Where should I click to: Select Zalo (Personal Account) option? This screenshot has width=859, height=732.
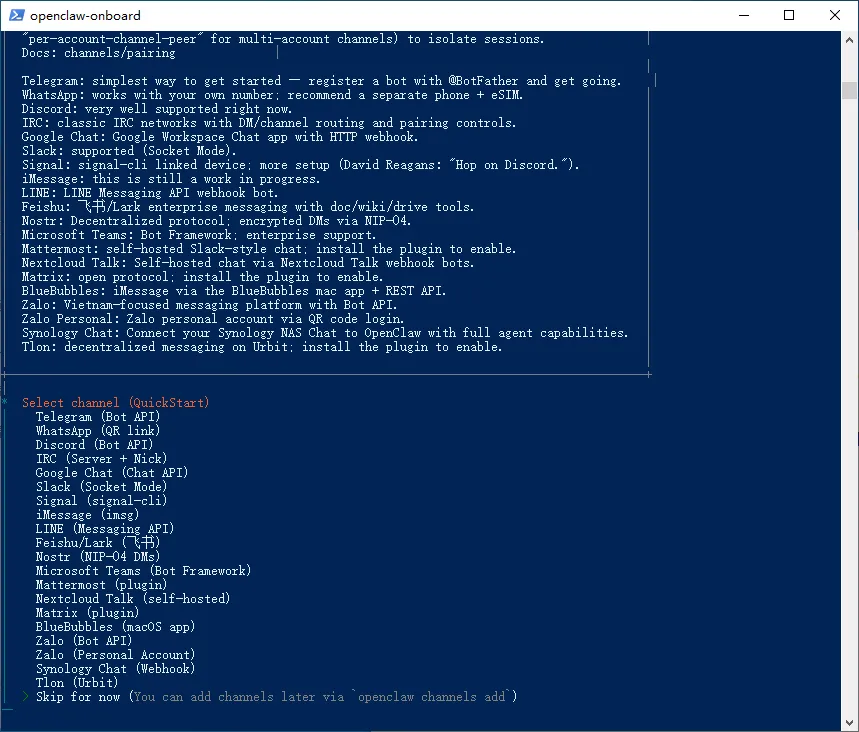[x=116, y=655]
